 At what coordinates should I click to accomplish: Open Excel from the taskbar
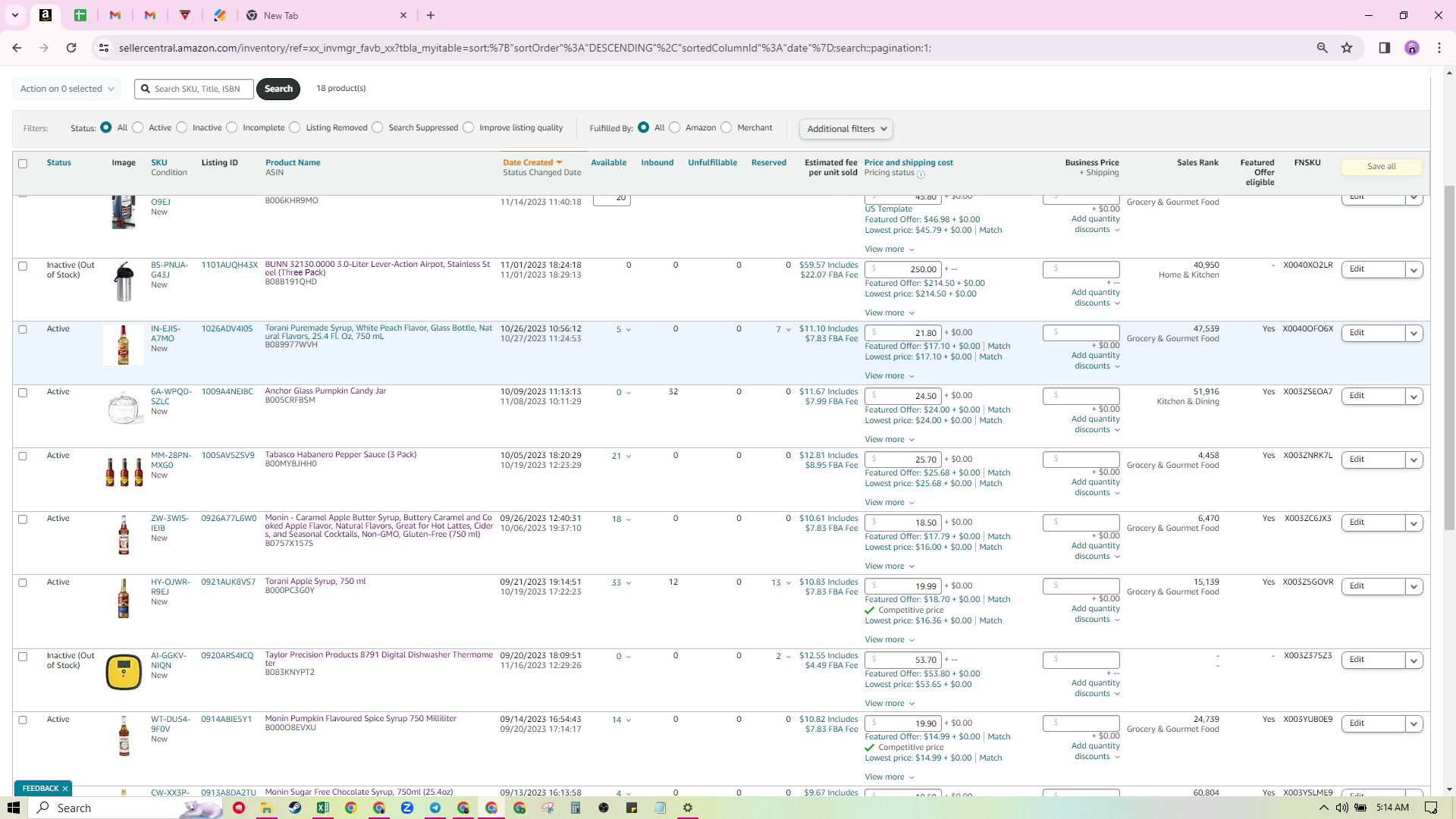tap(322, 808)
